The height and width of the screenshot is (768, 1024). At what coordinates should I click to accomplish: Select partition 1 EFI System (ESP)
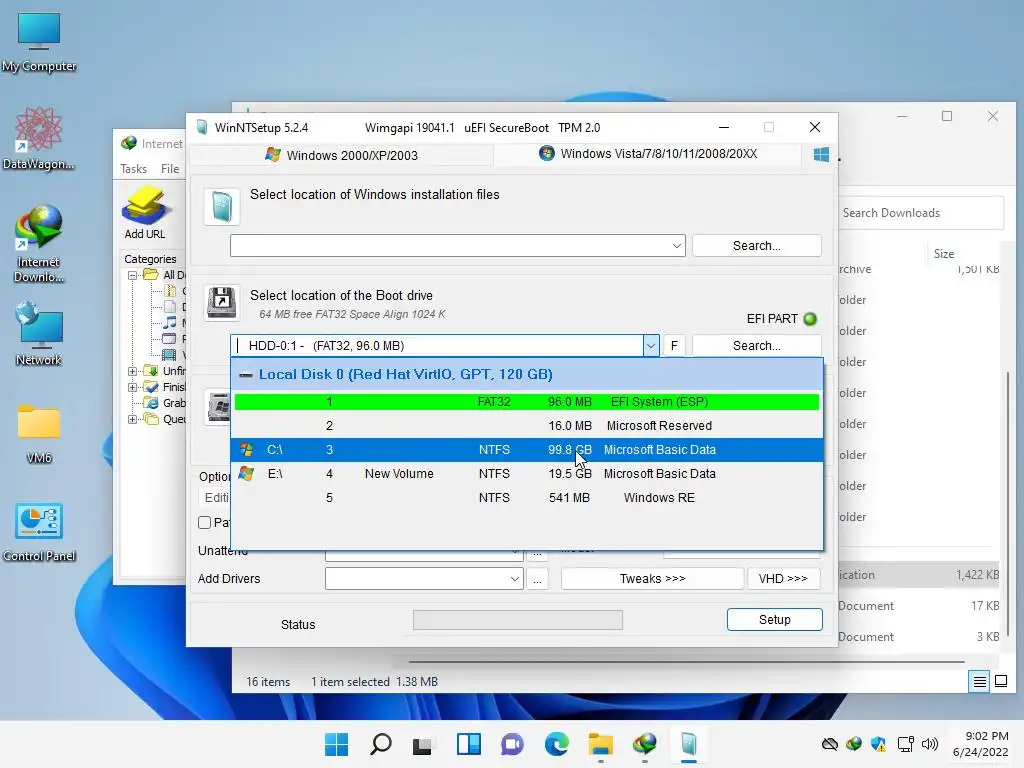(526, 402)
